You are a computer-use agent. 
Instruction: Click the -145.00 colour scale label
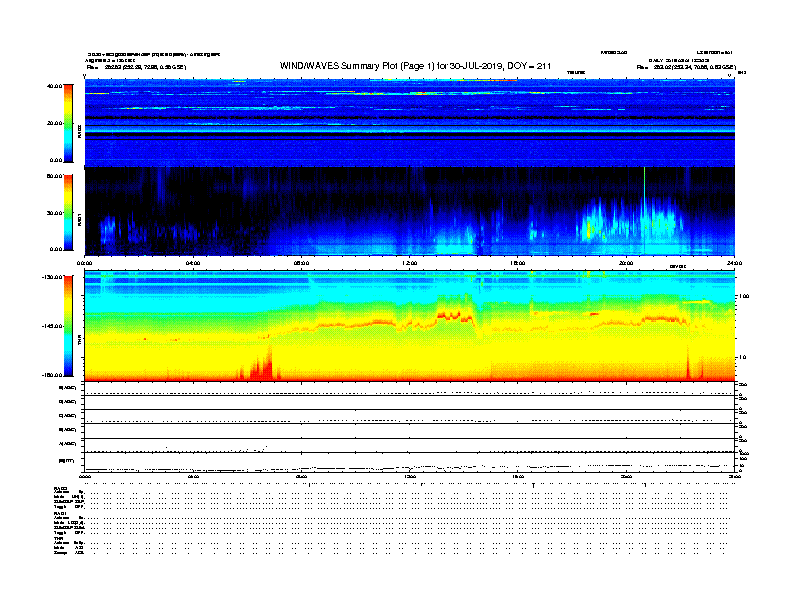pos(53,326)
